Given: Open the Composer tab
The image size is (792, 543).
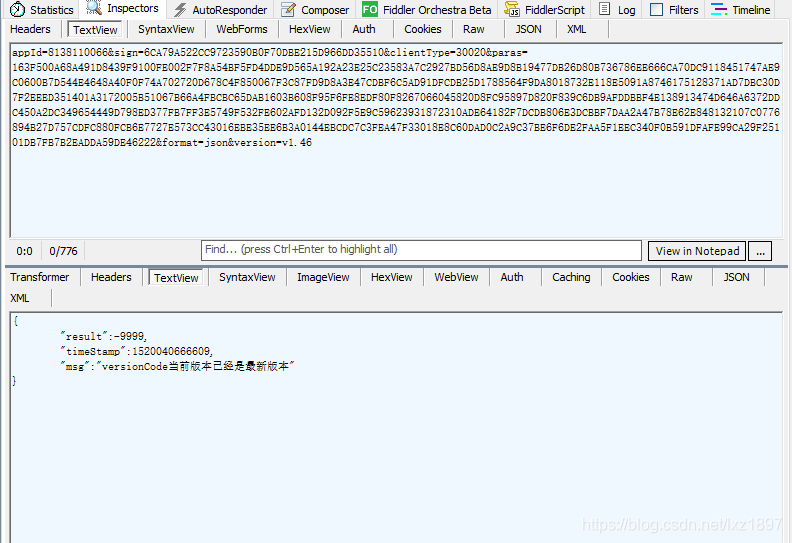Looking at the screenshot, I should 315,10.
